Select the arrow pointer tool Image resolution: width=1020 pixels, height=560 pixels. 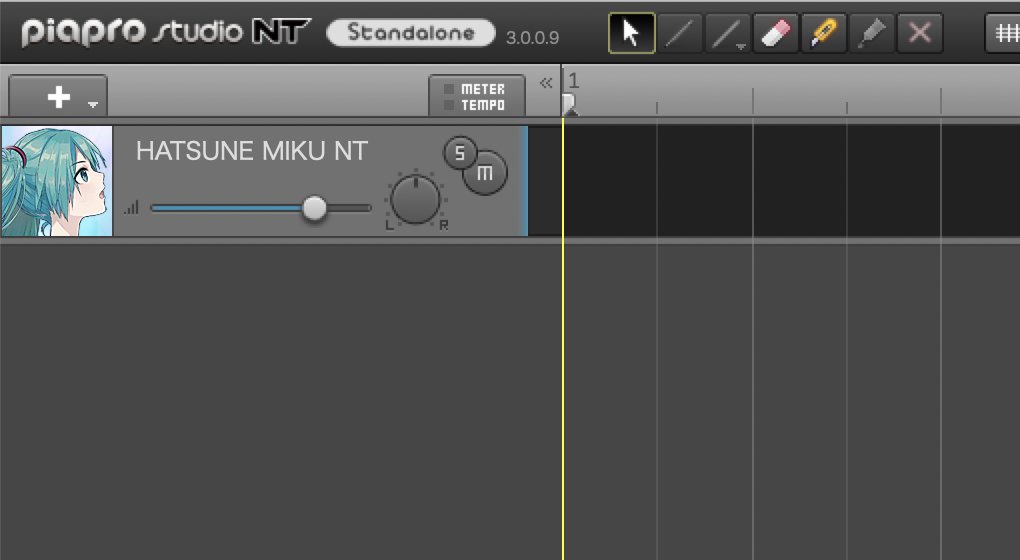(632, 33)
